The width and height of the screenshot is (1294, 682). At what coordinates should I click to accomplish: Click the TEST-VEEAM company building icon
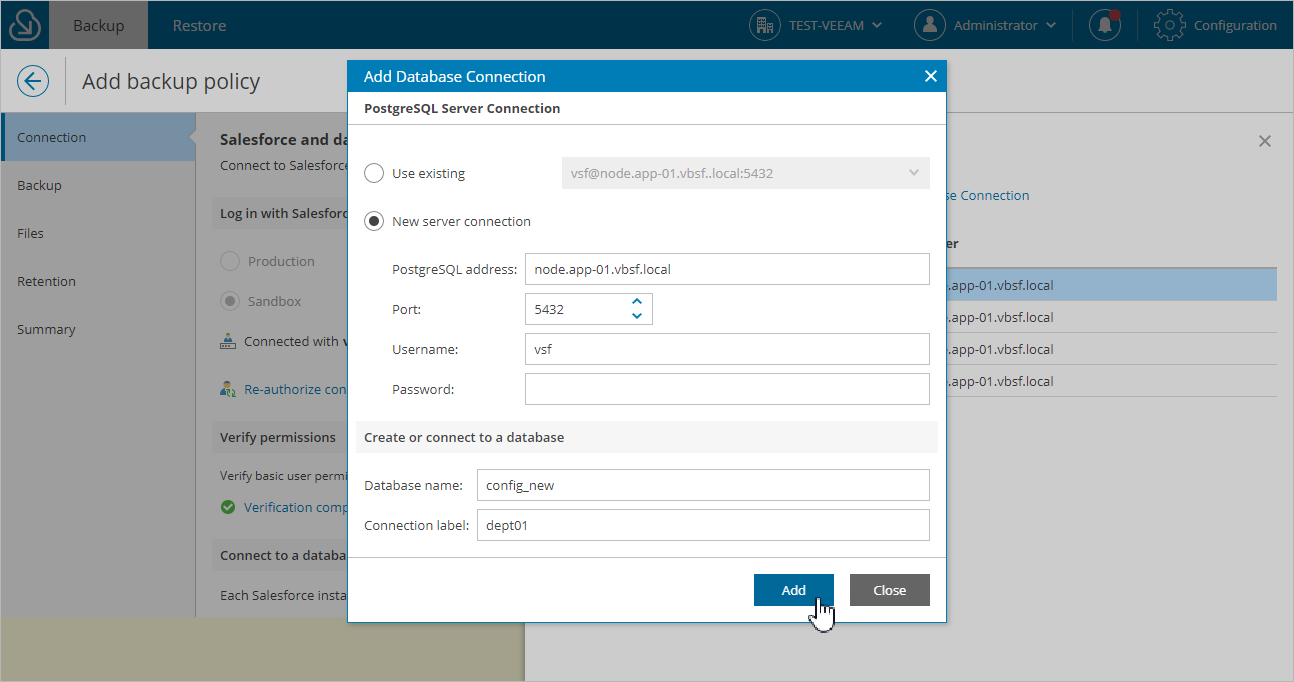(x=765, y=25)
